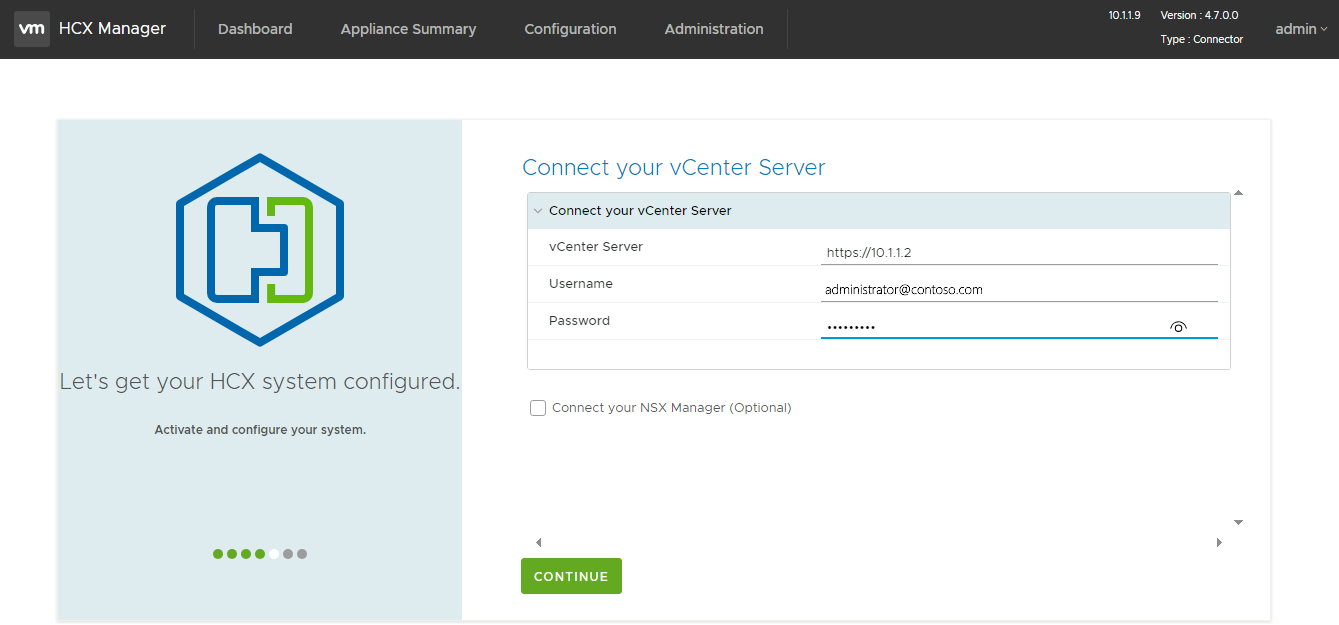
Task: Click the vCenter Server row label
Action: pos(596,246)
